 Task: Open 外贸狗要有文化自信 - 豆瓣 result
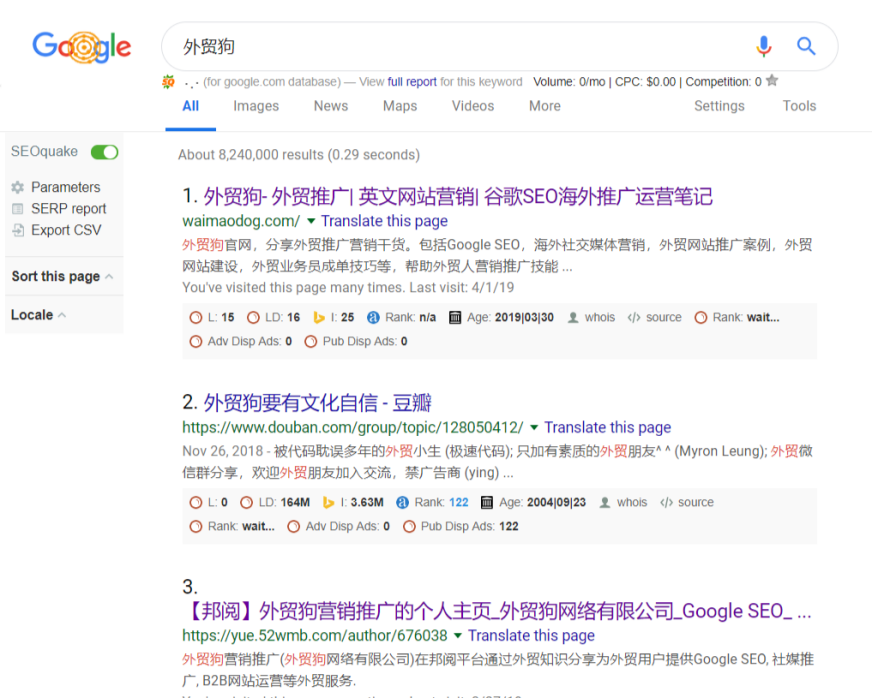pyautogui.click(x=317, y=403)
